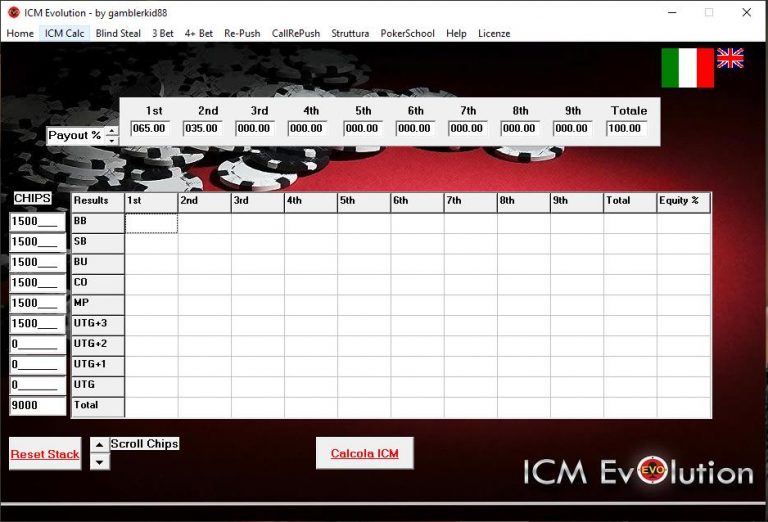The height and width of the screenshot is (522, 768).
Task: Edit the BB chips field
Action: point(38,221)
